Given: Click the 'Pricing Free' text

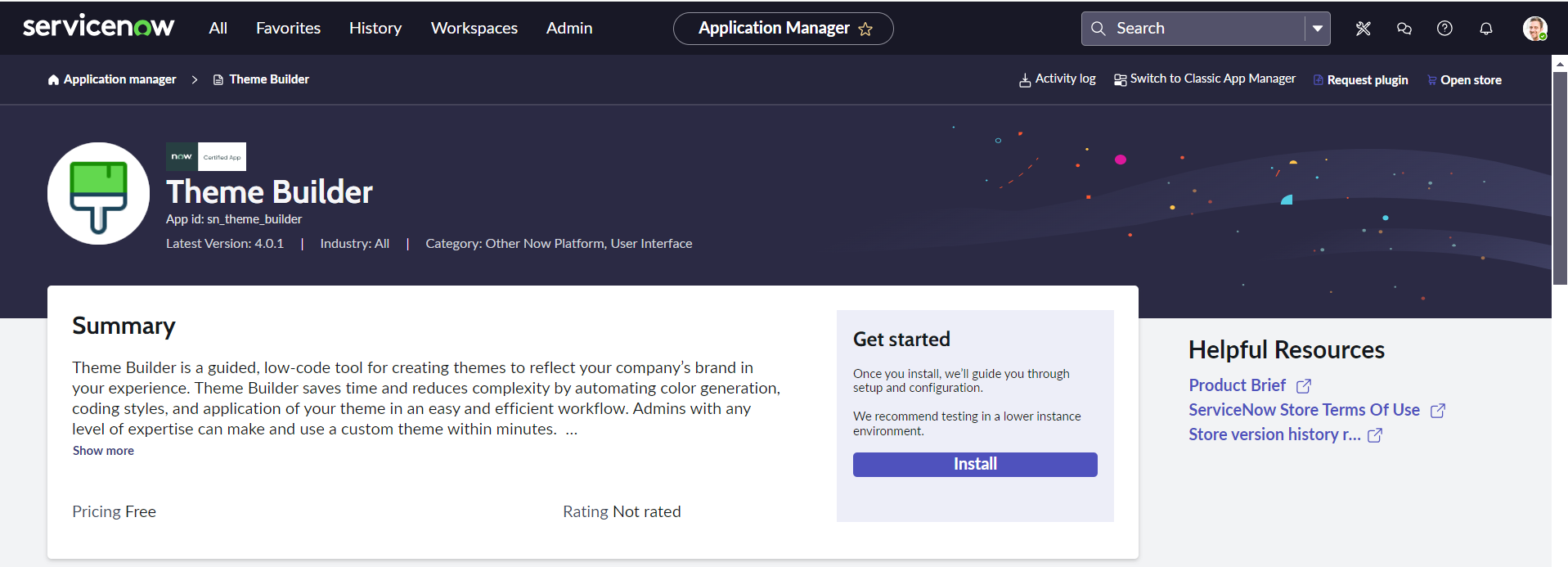Looking at the screenshot, I should point(114,511).
